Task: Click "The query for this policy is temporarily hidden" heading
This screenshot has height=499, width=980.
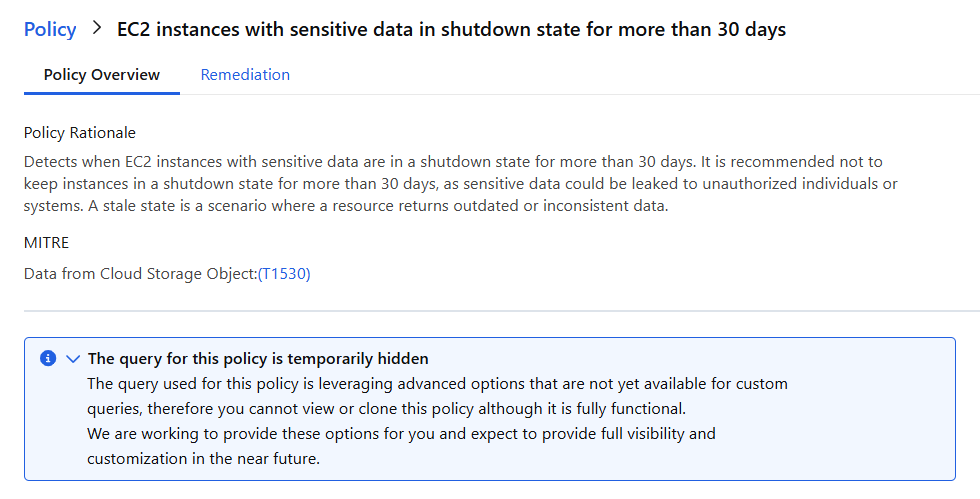Action: (x=258, y=358)
